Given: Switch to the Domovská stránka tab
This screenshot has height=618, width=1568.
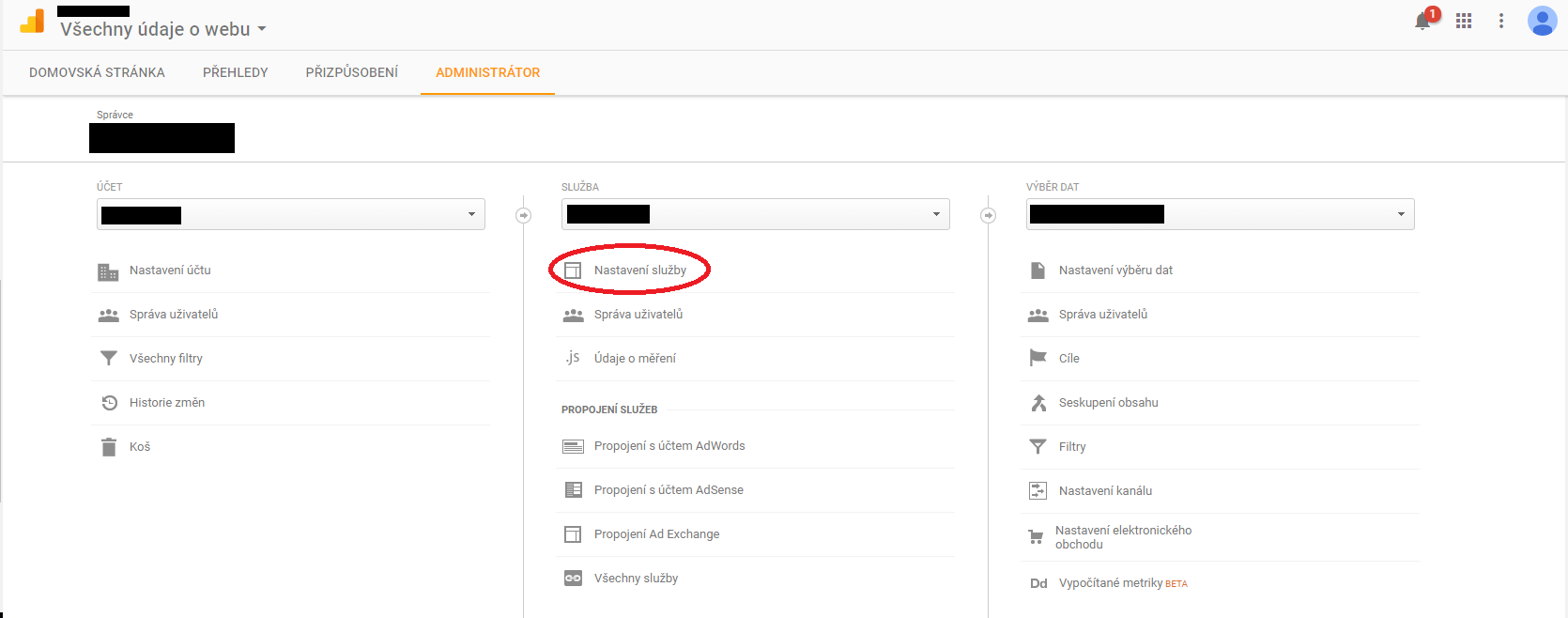Looking at the screenshot, I should (97, 72).
